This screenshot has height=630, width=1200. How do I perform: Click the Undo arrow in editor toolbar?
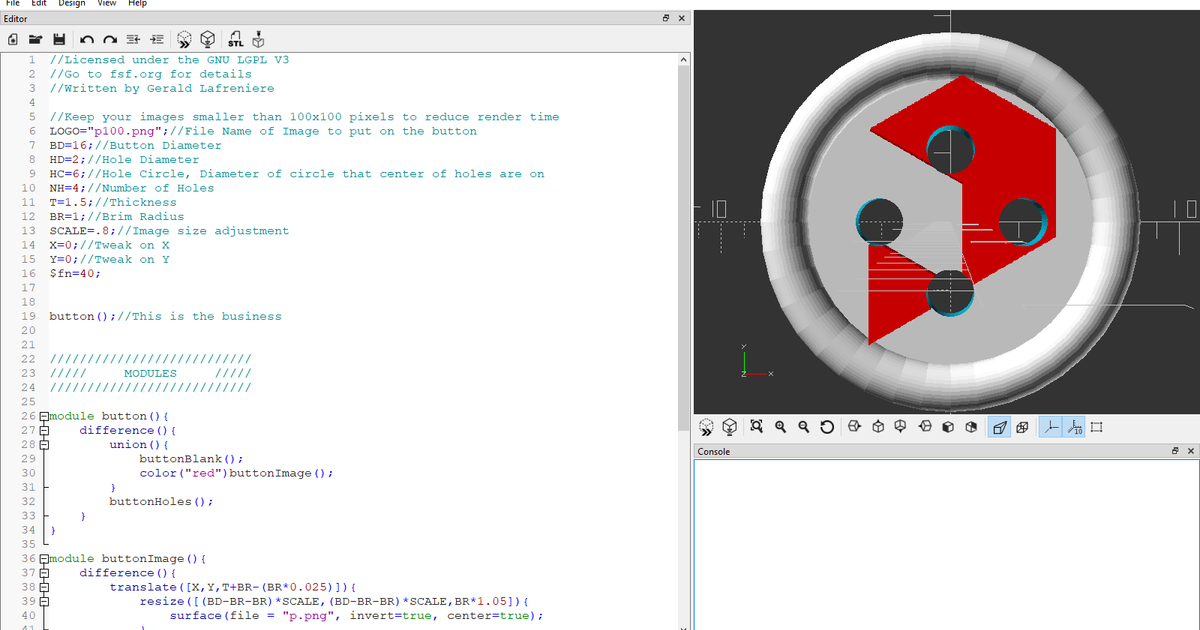86,40
